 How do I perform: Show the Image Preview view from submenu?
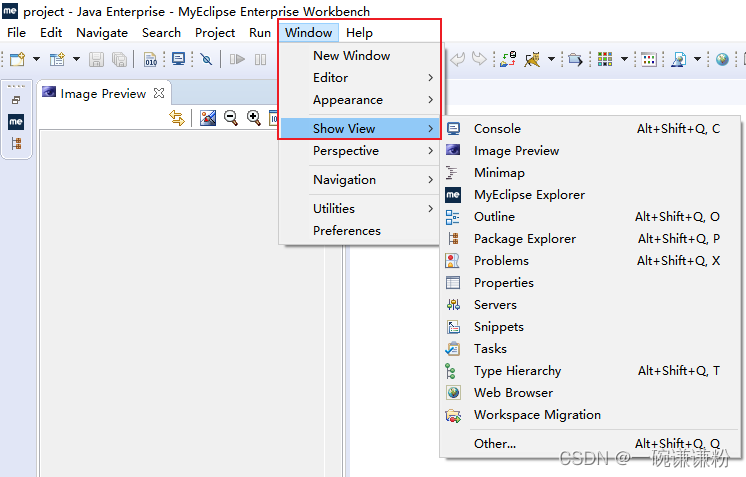[x=589, y=151]
